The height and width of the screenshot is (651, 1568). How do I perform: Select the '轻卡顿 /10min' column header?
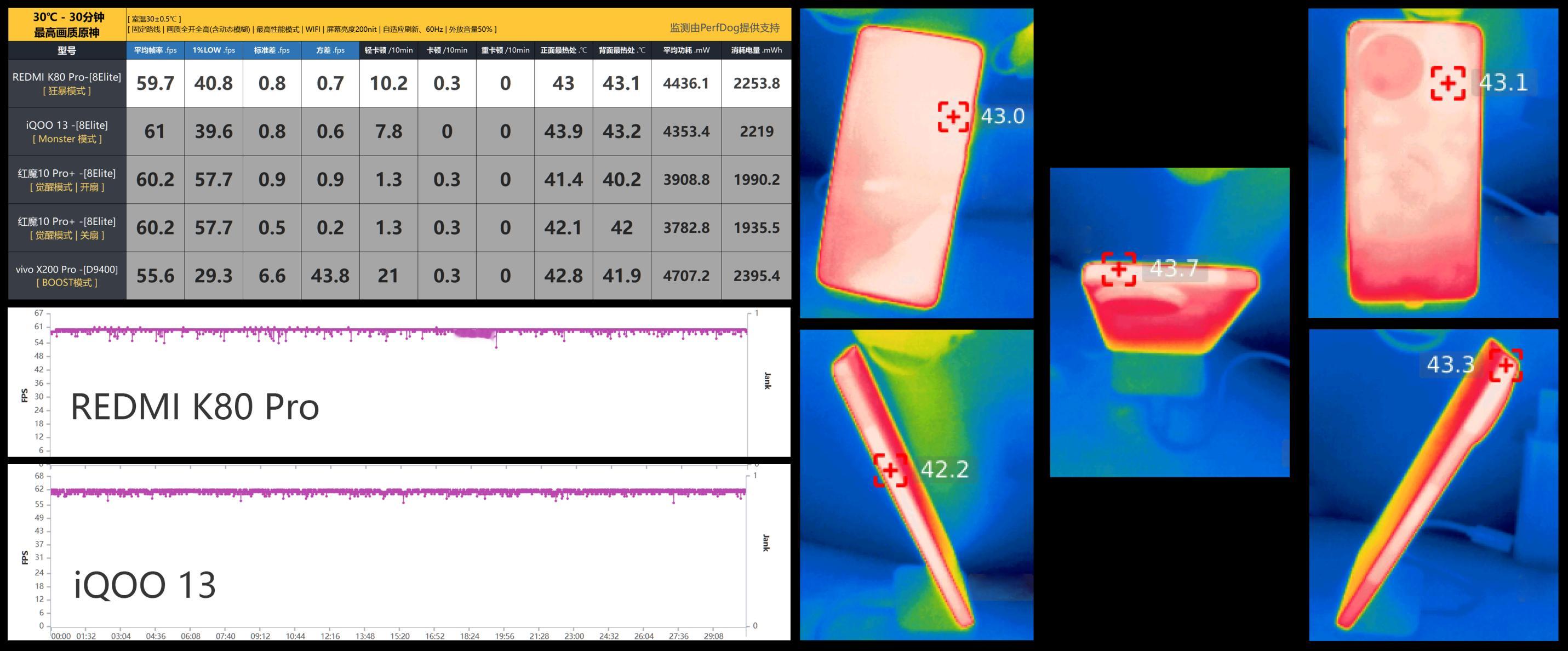click(388, 50)
